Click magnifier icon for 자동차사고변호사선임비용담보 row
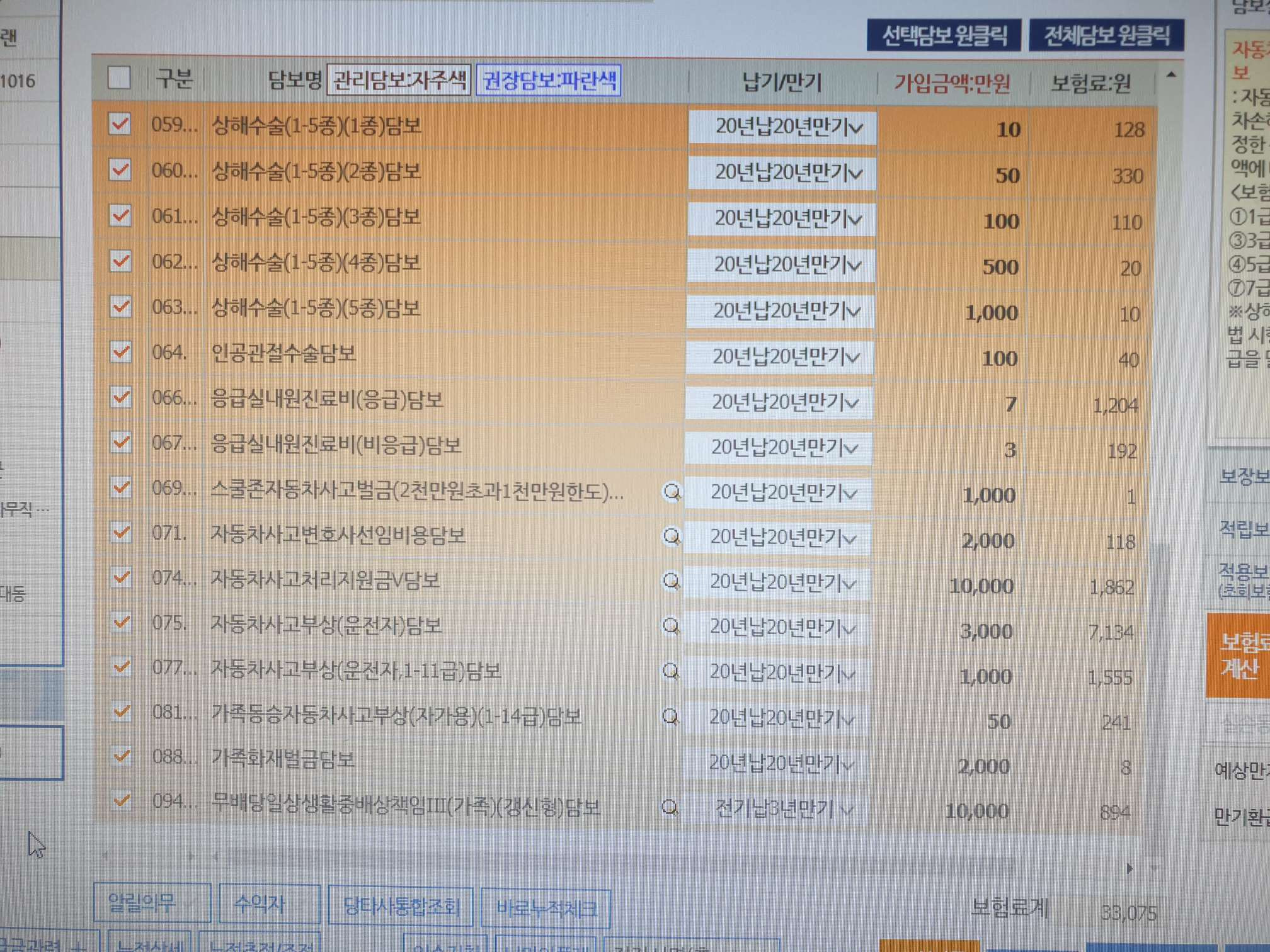Screen dimensions: 1270x952 click(672, 536)
